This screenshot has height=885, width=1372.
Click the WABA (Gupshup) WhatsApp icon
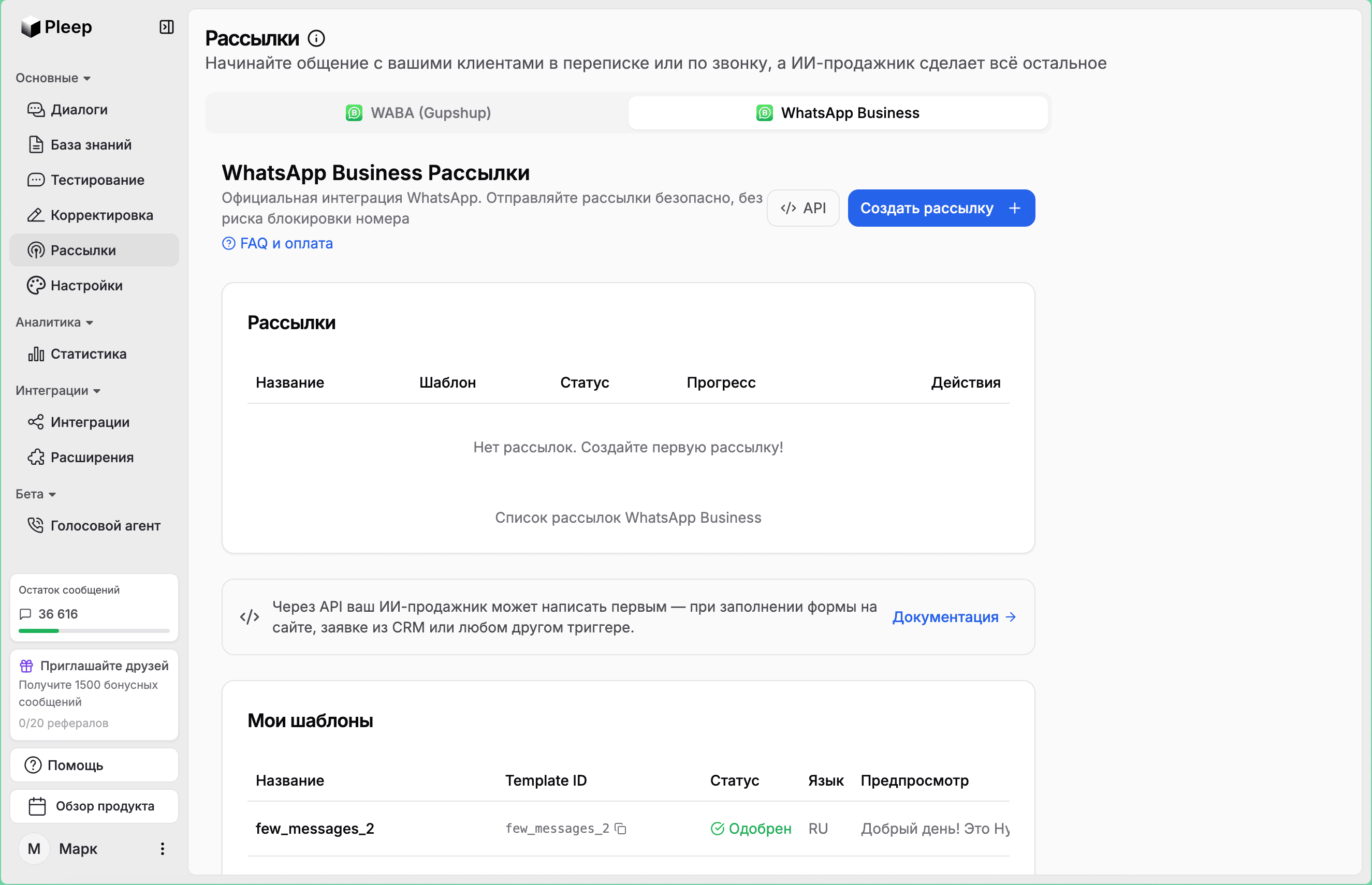pos(354,113)
